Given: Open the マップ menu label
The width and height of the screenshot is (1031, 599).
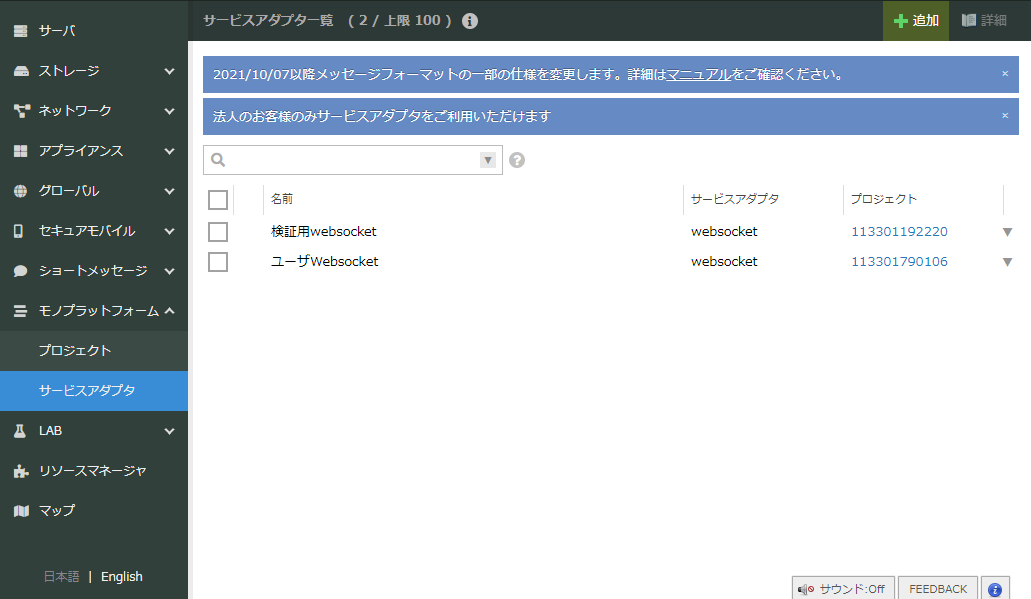Looking at the screenshot, I should pyautogui.click(x=57, y=511).
